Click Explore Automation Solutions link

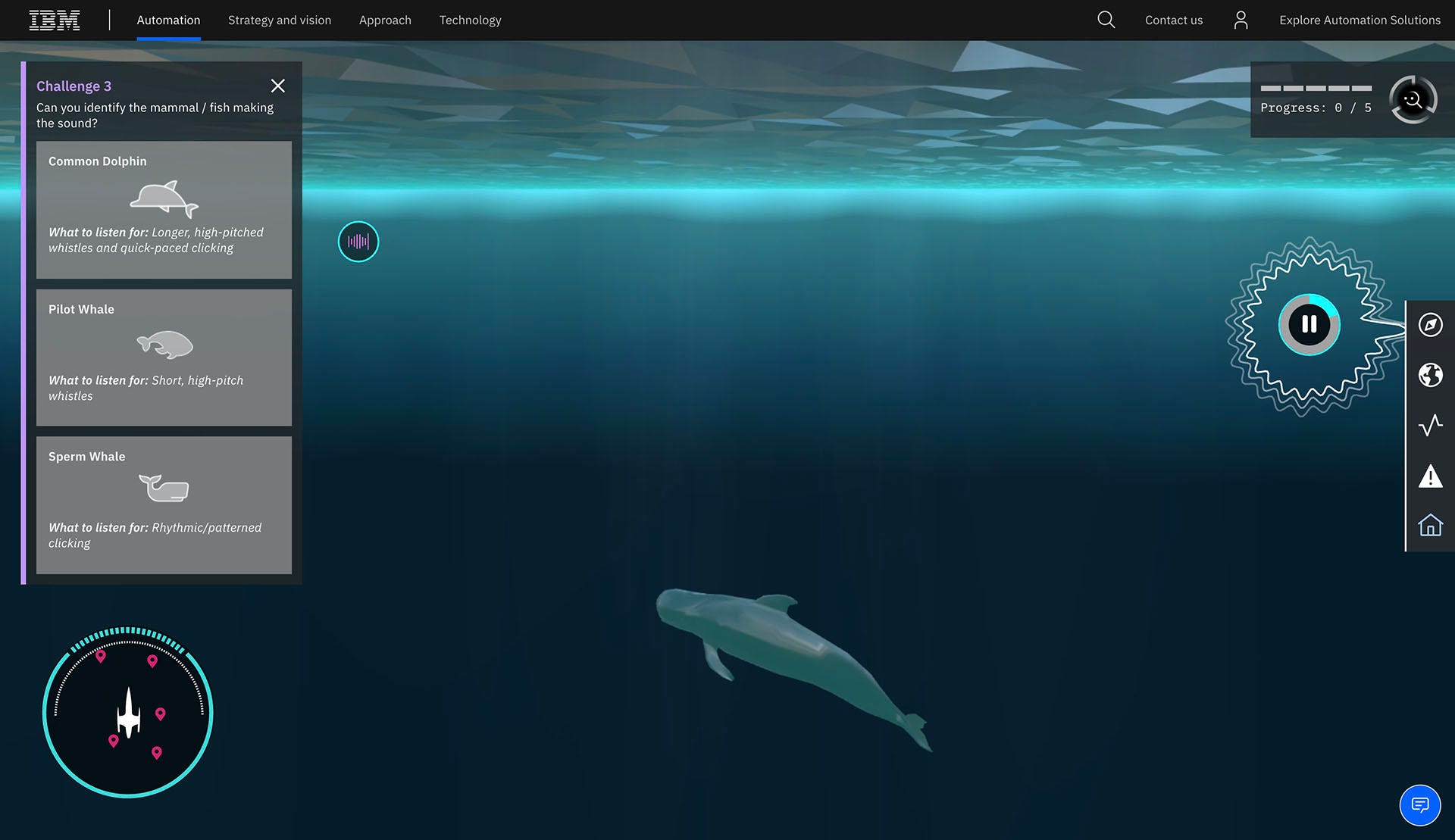1360,20
